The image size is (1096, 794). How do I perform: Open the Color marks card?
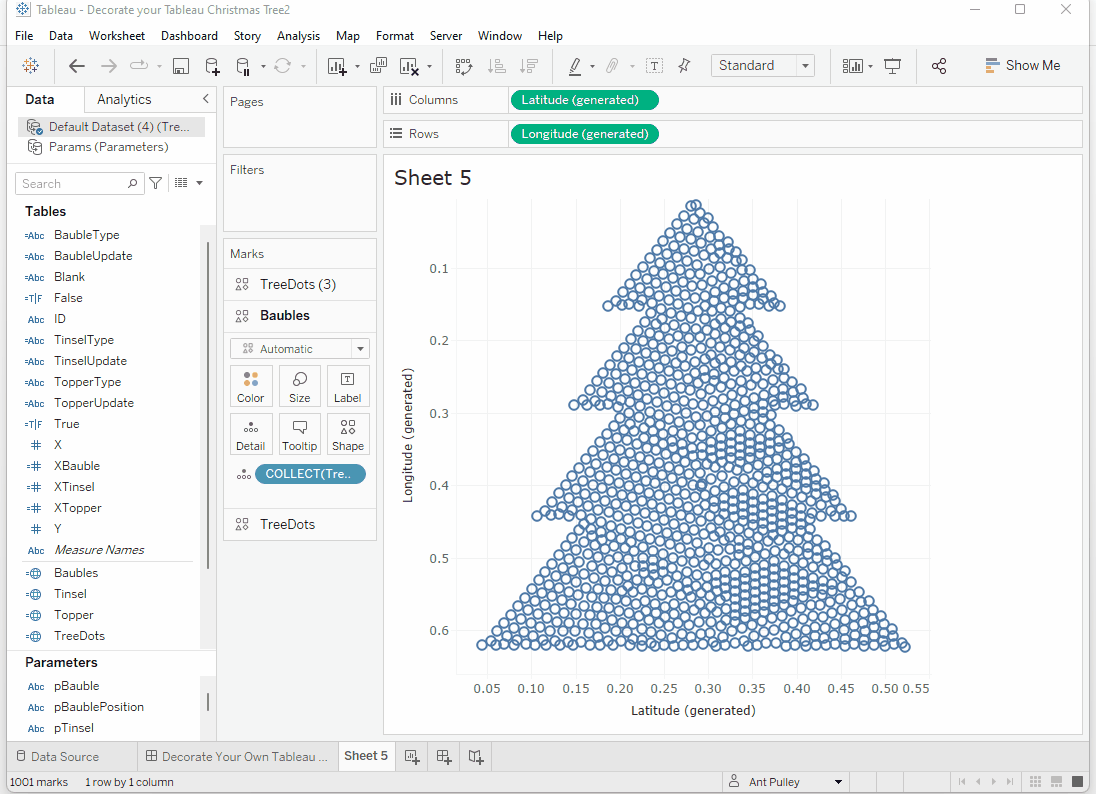pos(251,386)
